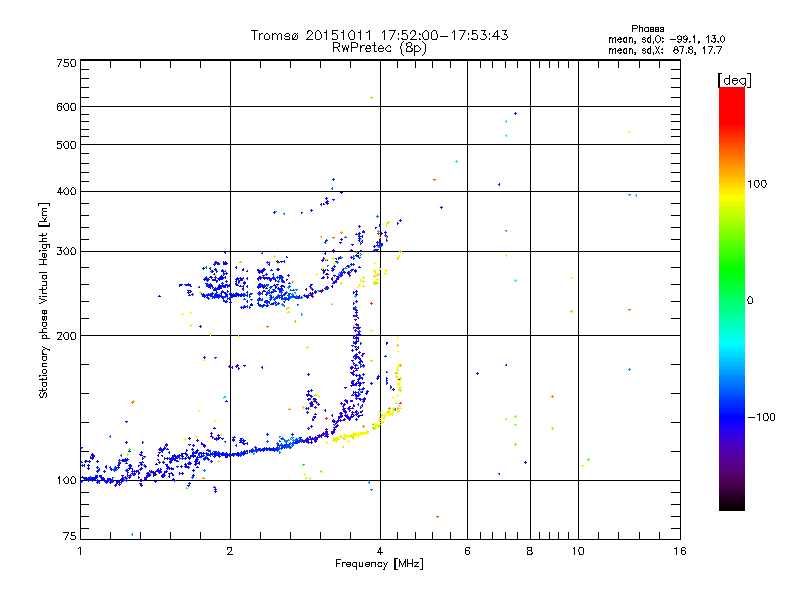800x600 pixels.
Task: Click the y-axis tick label '500'
Action: (66, 145)
